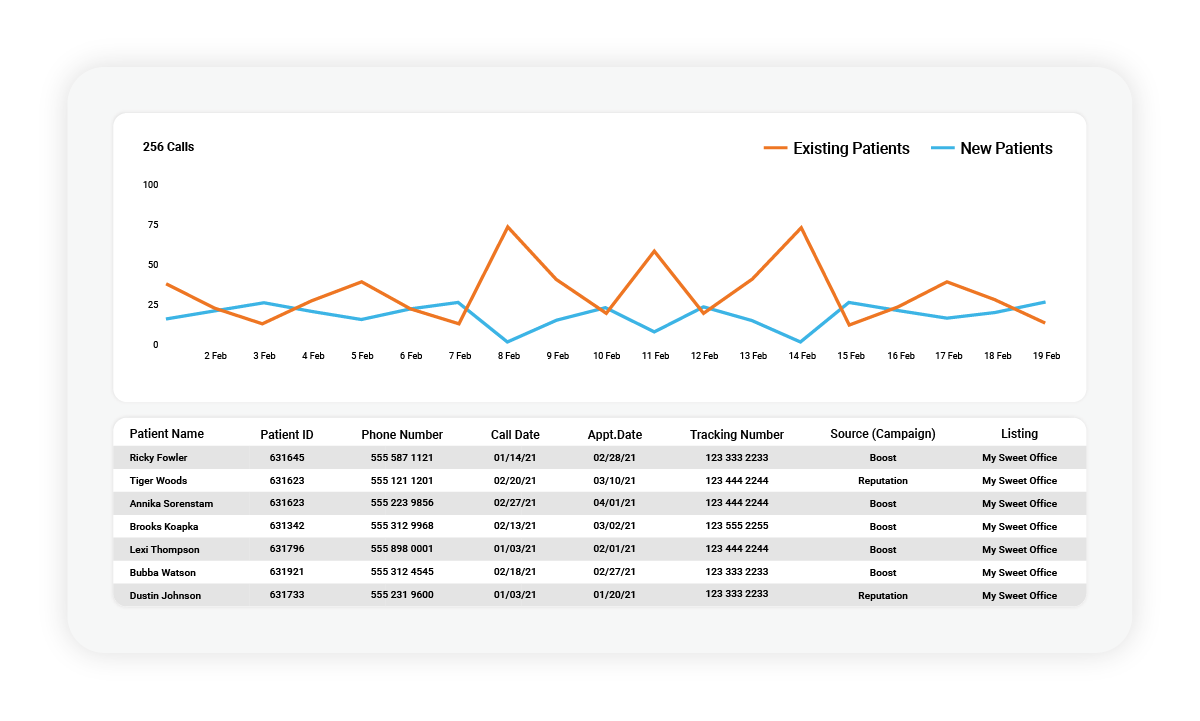Image resolution: width=1200 pixels, height=721 pixels.
Task: Select the 11 Feb axis label
Action: [656, 355]
